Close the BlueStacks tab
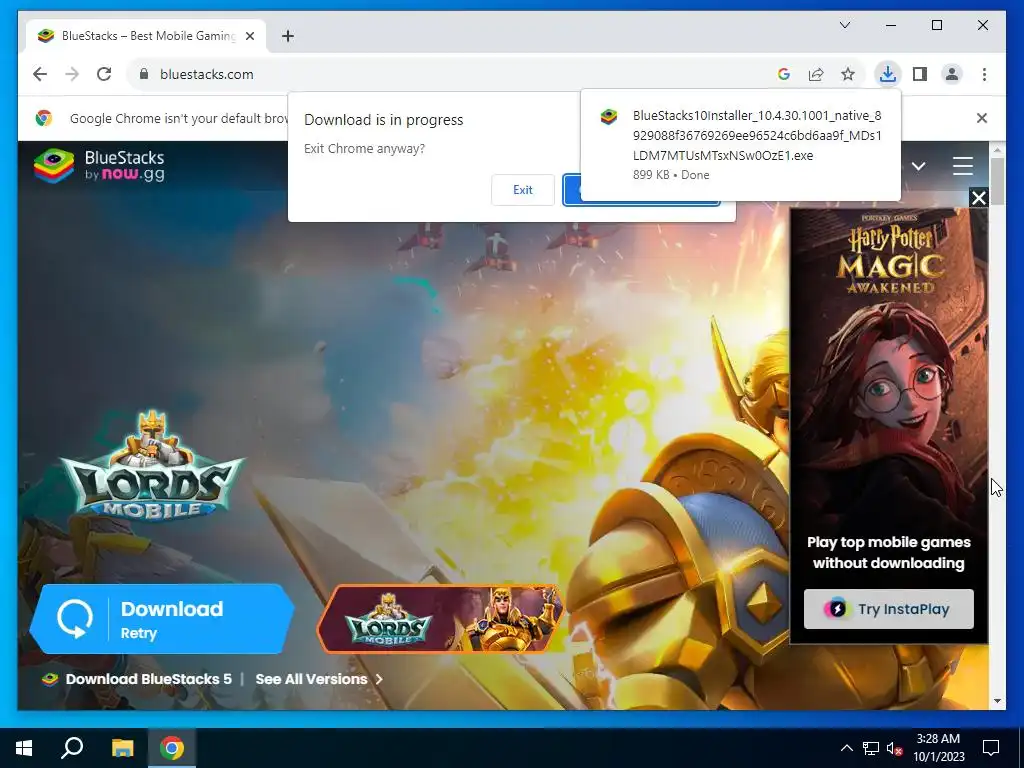 click(x=249, y=36)
